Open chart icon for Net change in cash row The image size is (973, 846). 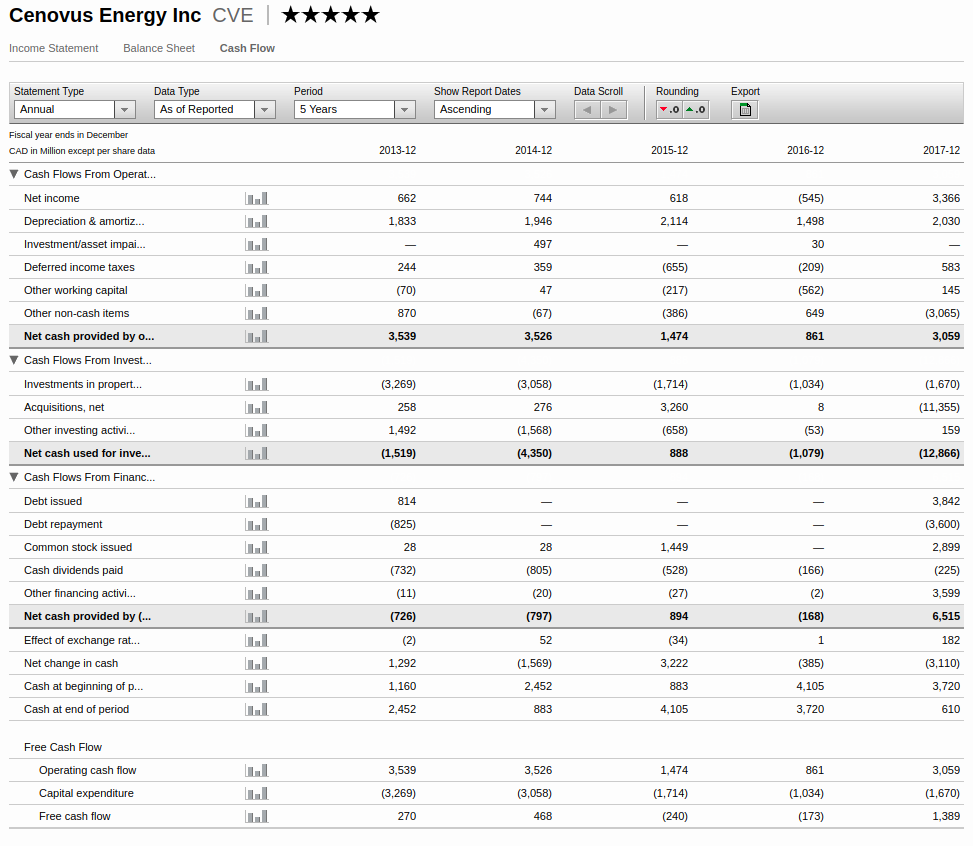(257, 664)
